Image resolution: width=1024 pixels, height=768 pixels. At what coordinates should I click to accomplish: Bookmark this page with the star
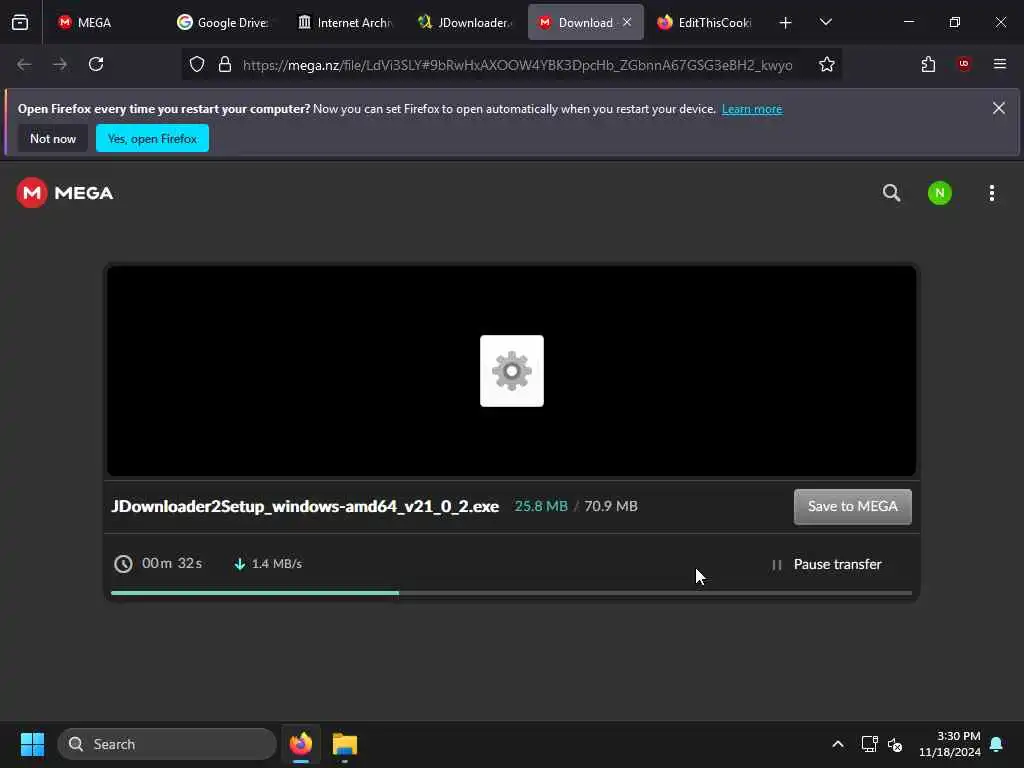[x=827, y=64]
